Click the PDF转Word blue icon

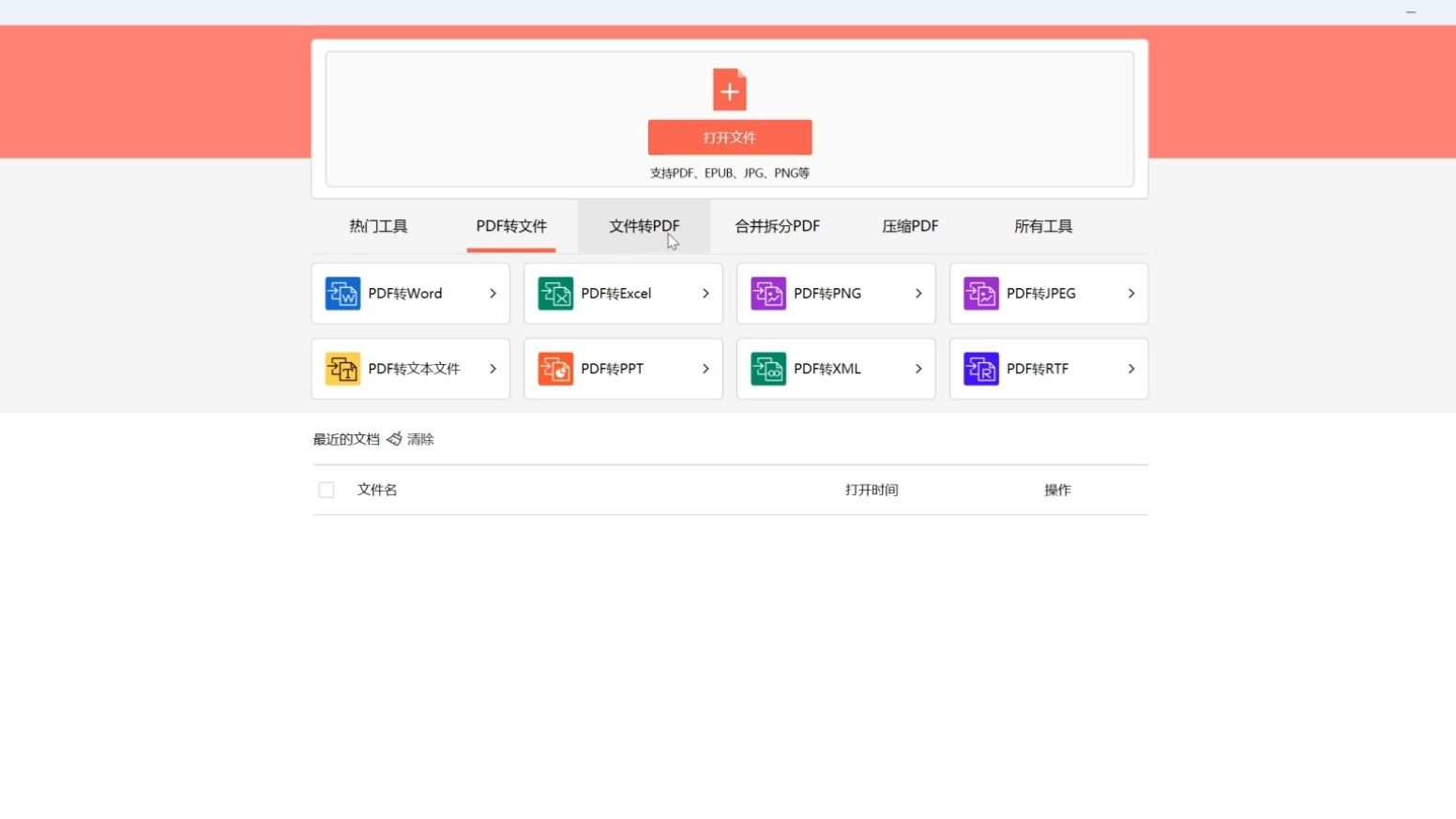(x=342, y=294)
